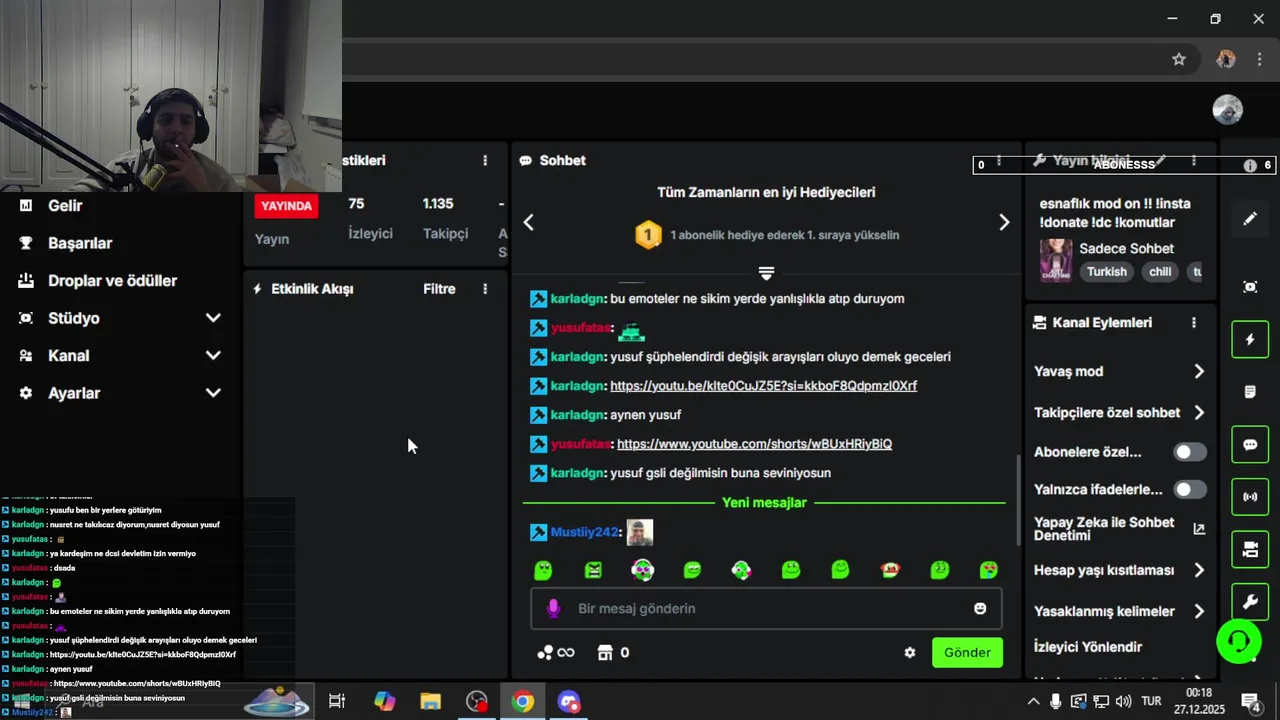Toggle the chat bubble widget icon

pyautogui.click(x=1250, y=445)
